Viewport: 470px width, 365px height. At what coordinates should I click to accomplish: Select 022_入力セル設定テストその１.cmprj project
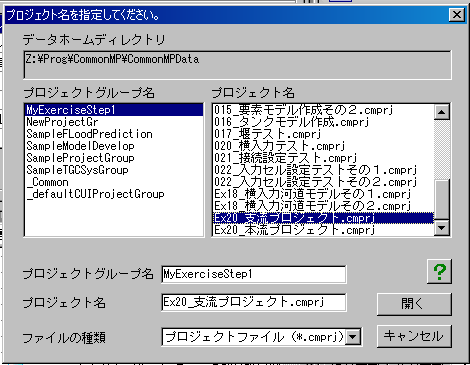pos(323,170)
